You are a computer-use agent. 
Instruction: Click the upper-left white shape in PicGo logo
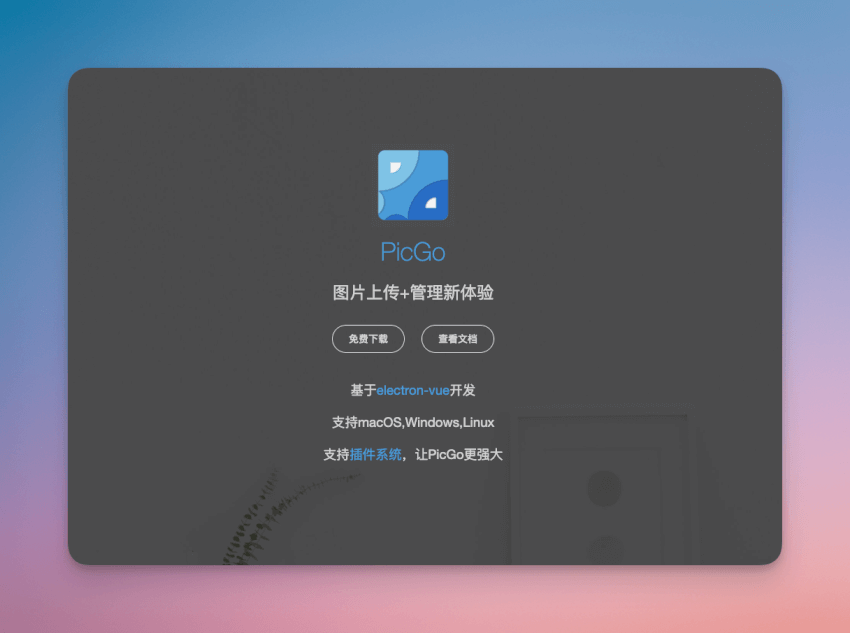click(395, 167)
